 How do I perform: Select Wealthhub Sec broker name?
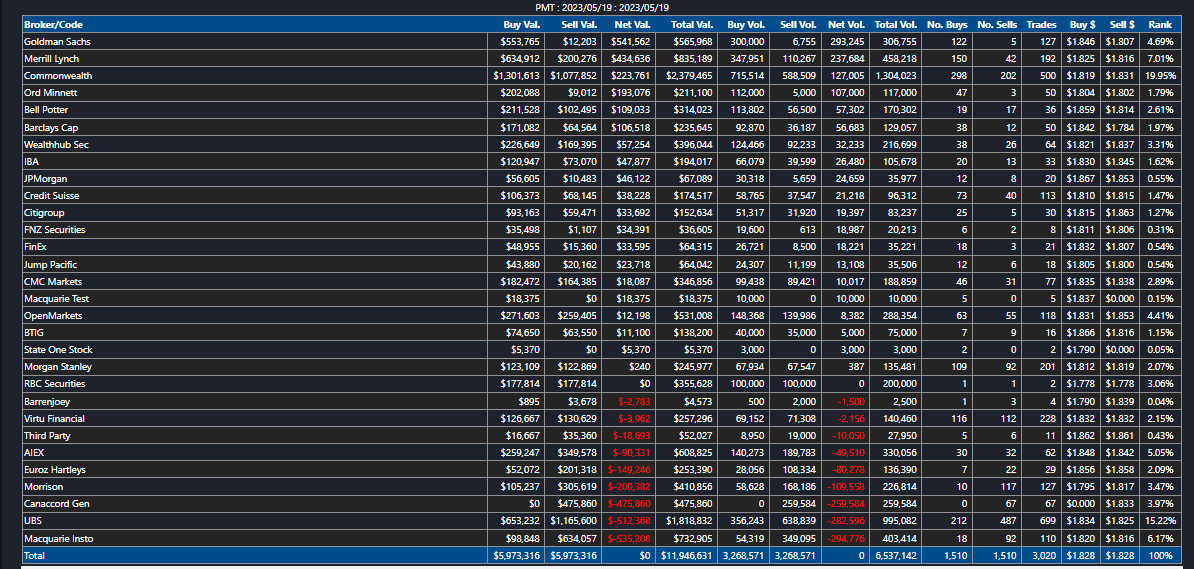coord(56,144)
